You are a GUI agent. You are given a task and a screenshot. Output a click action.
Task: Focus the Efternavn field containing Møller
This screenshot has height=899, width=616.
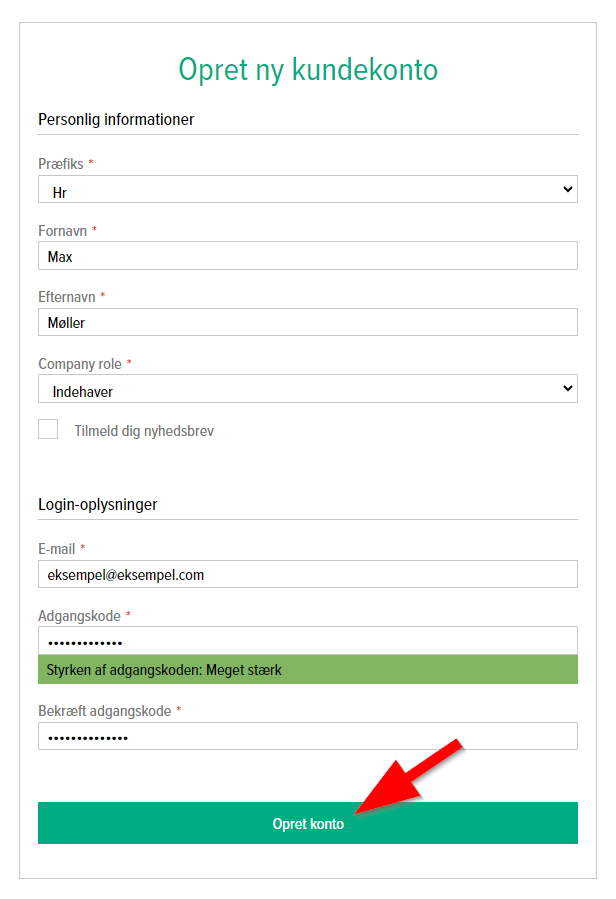[x=307, y=322]
